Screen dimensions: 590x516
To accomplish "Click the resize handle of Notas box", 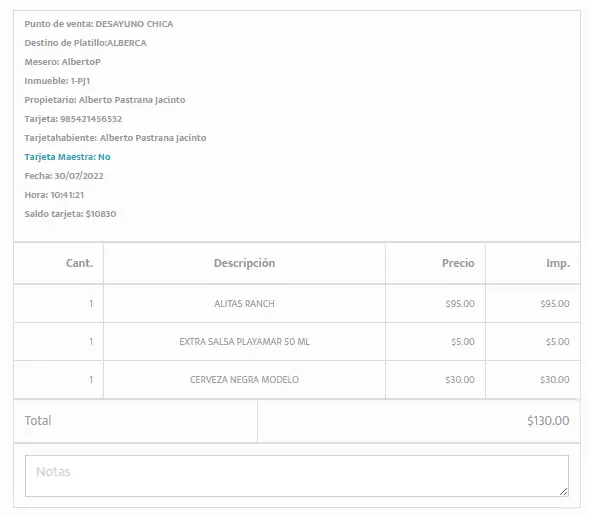I will tap(563, 492).
